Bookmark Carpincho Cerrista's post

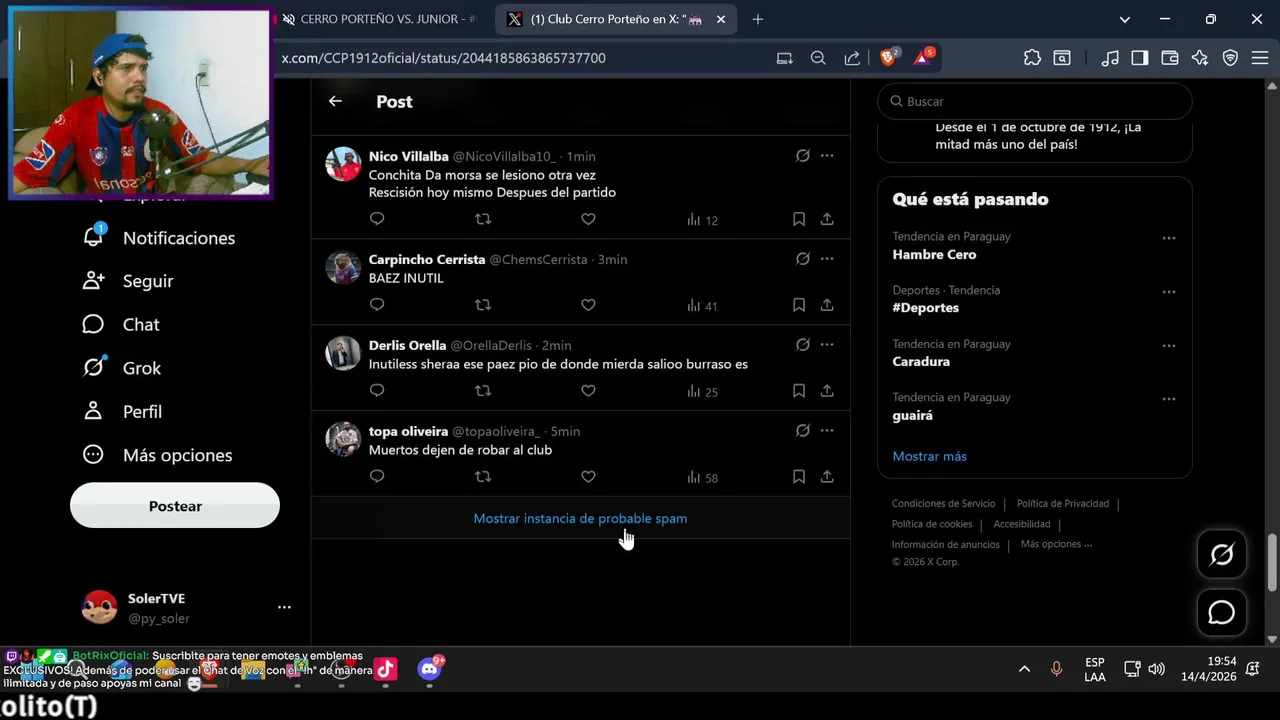click(799, 305)
